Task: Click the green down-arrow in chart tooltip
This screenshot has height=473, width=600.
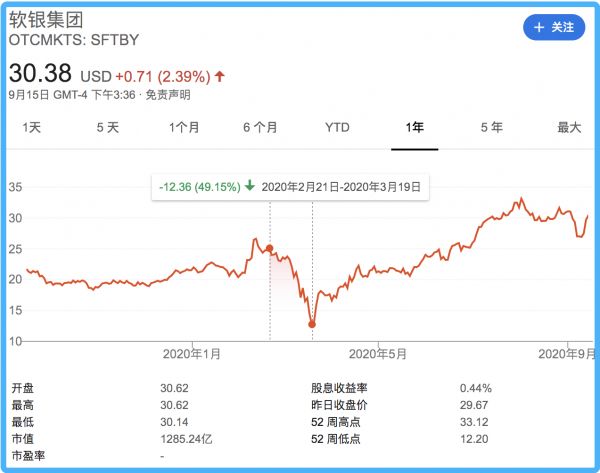Action: 249,186
